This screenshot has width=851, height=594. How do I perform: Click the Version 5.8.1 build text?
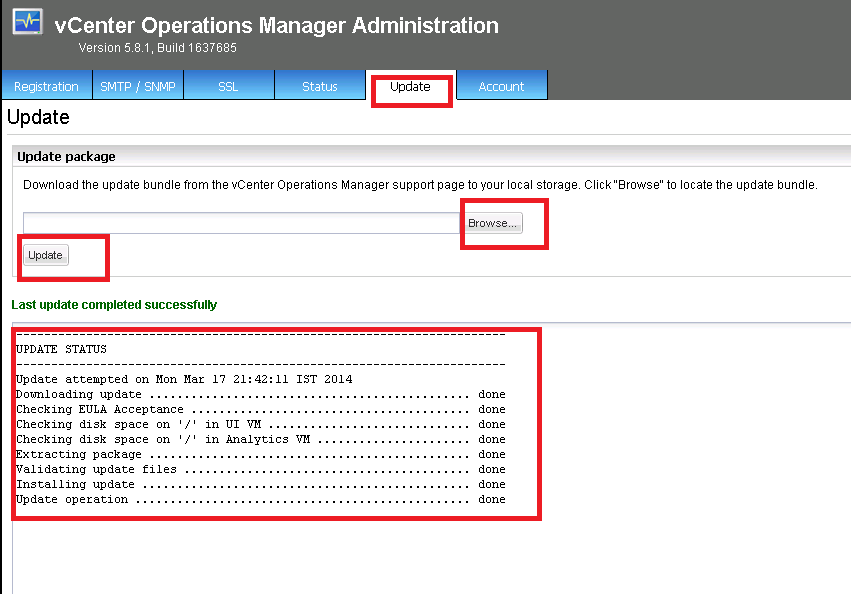157,48
